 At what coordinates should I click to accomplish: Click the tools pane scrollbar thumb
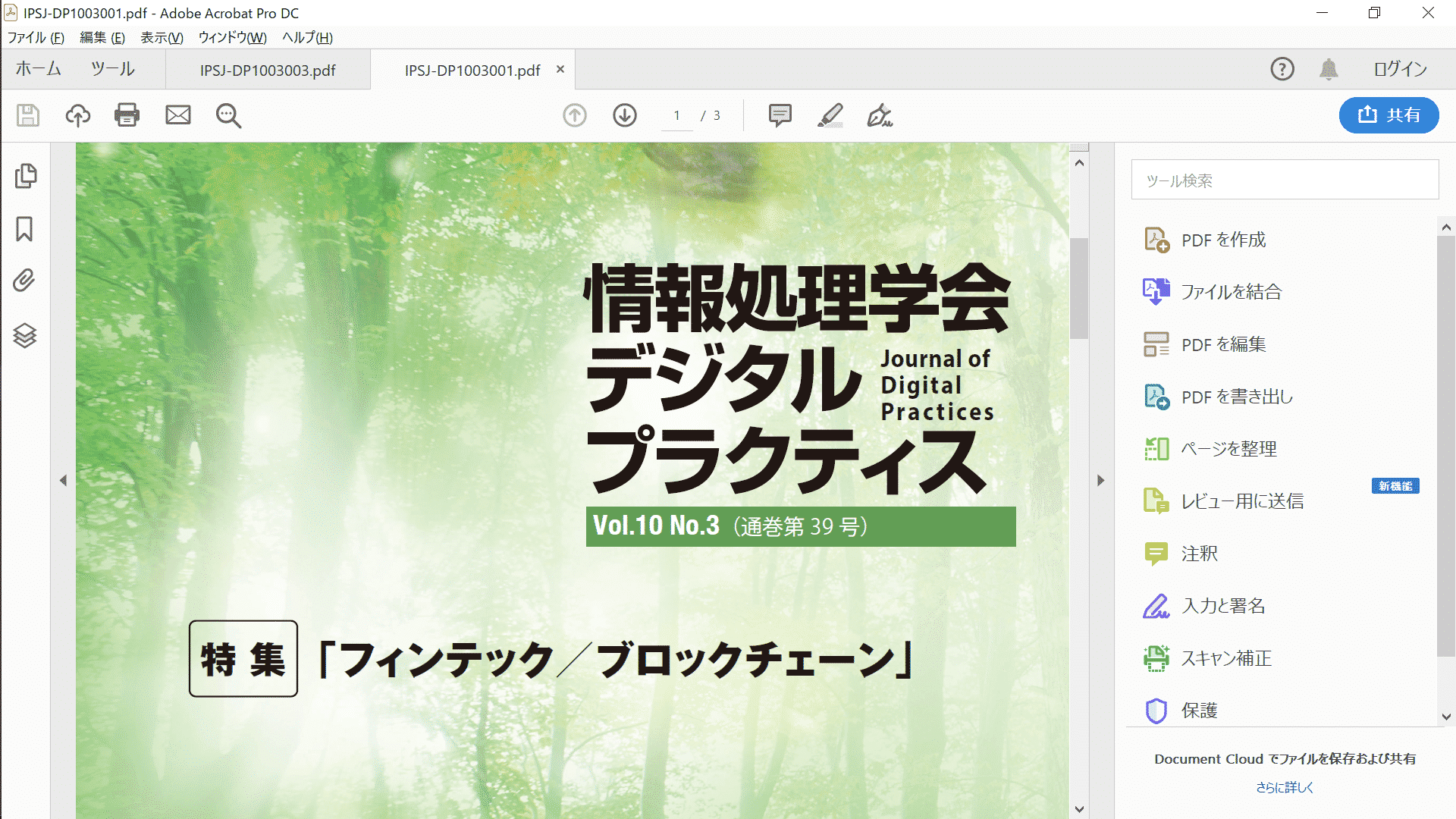pos(1446,446)
